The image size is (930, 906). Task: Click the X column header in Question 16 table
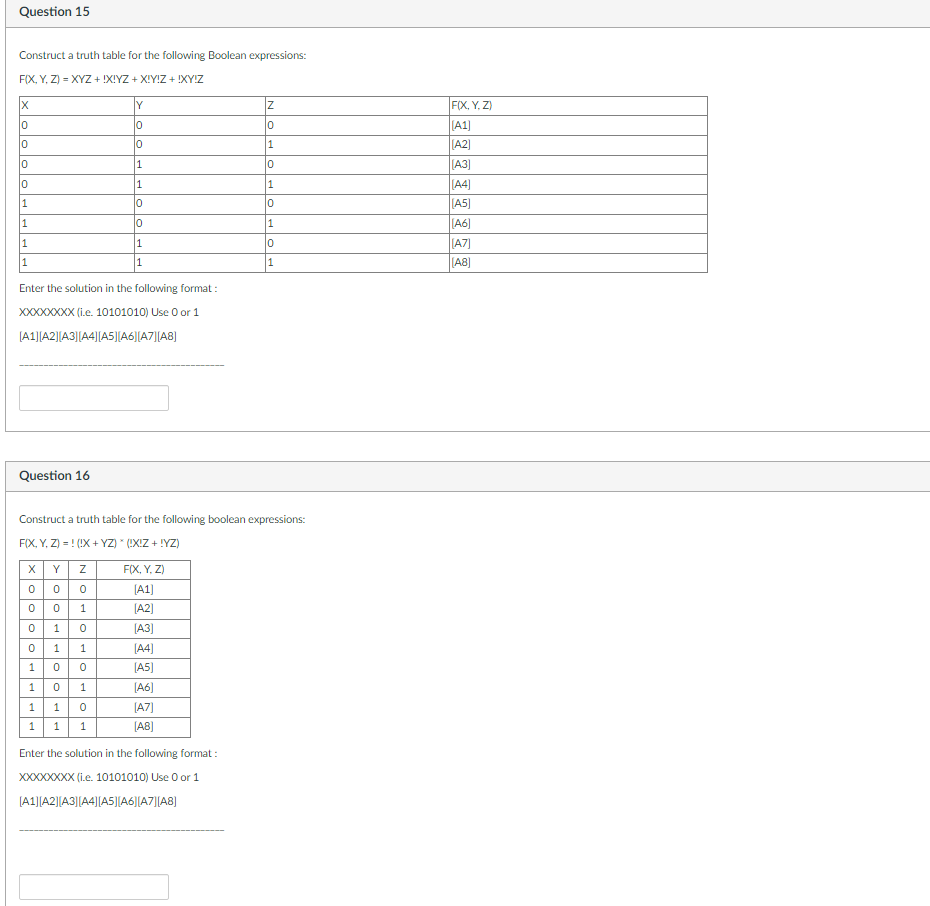[31, 569]
